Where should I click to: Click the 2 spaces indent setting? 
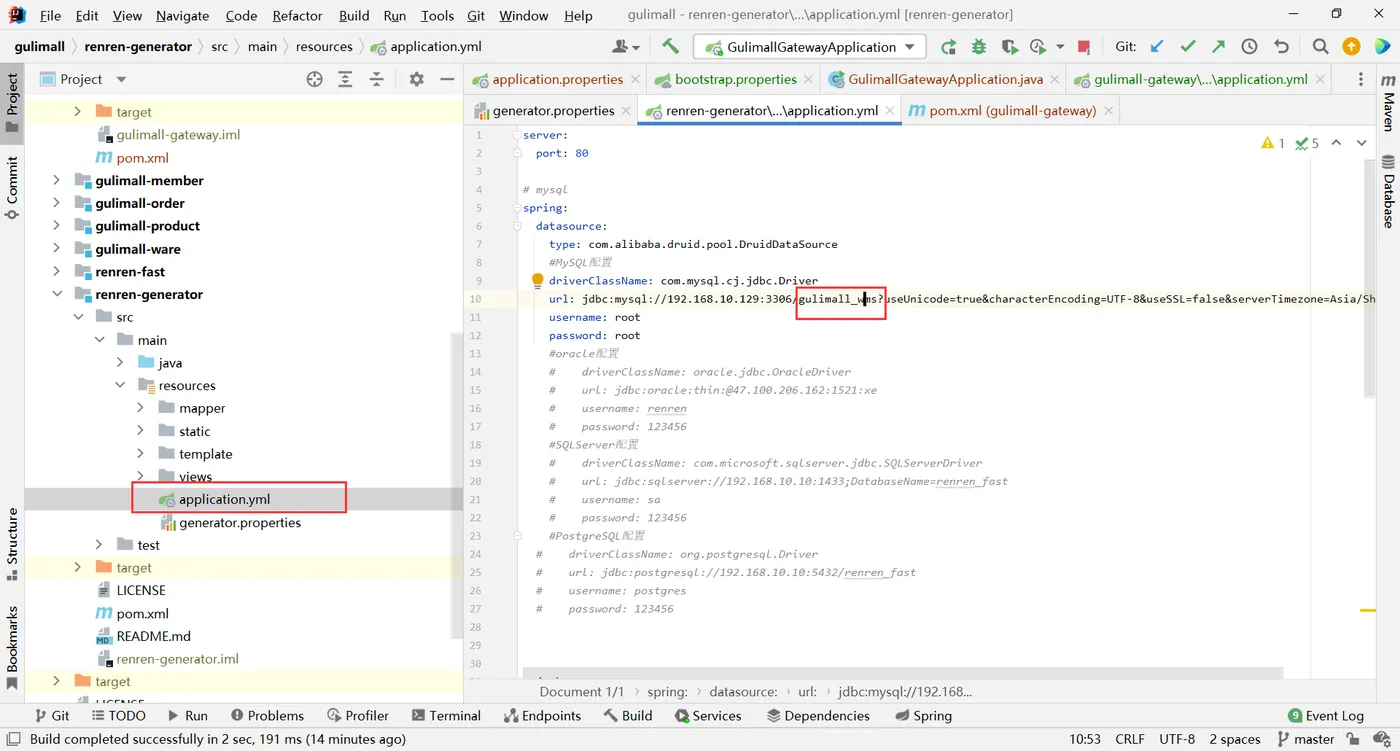1234,739
